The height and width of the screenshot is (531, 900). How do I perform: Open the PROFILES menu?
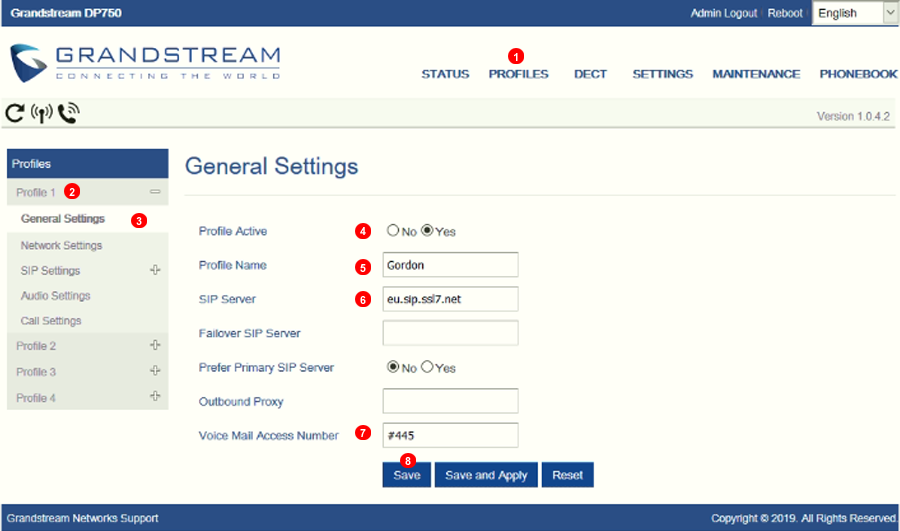(518, 74)
